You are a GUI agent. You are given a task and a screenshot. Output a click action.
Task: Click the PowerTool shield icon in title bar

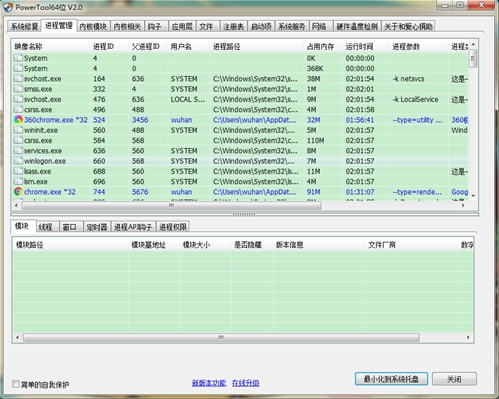point(8,7)
